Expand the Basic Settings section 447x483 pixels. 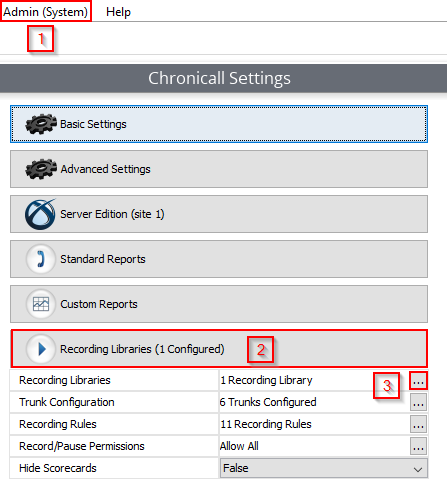[219, 124]
